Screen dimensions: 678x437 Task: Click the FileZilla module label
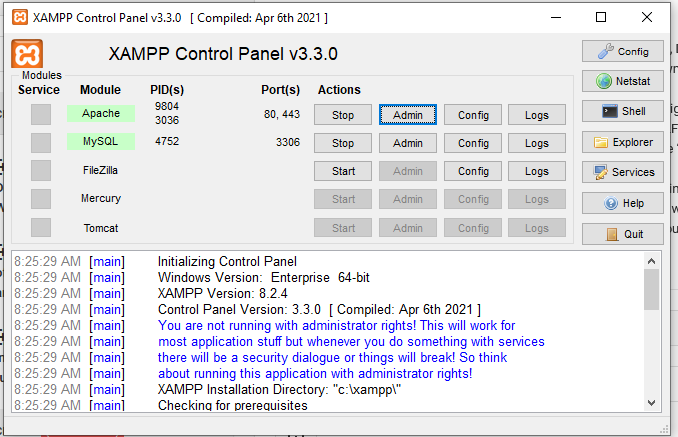pyautogui.click(x=100, y=170)
